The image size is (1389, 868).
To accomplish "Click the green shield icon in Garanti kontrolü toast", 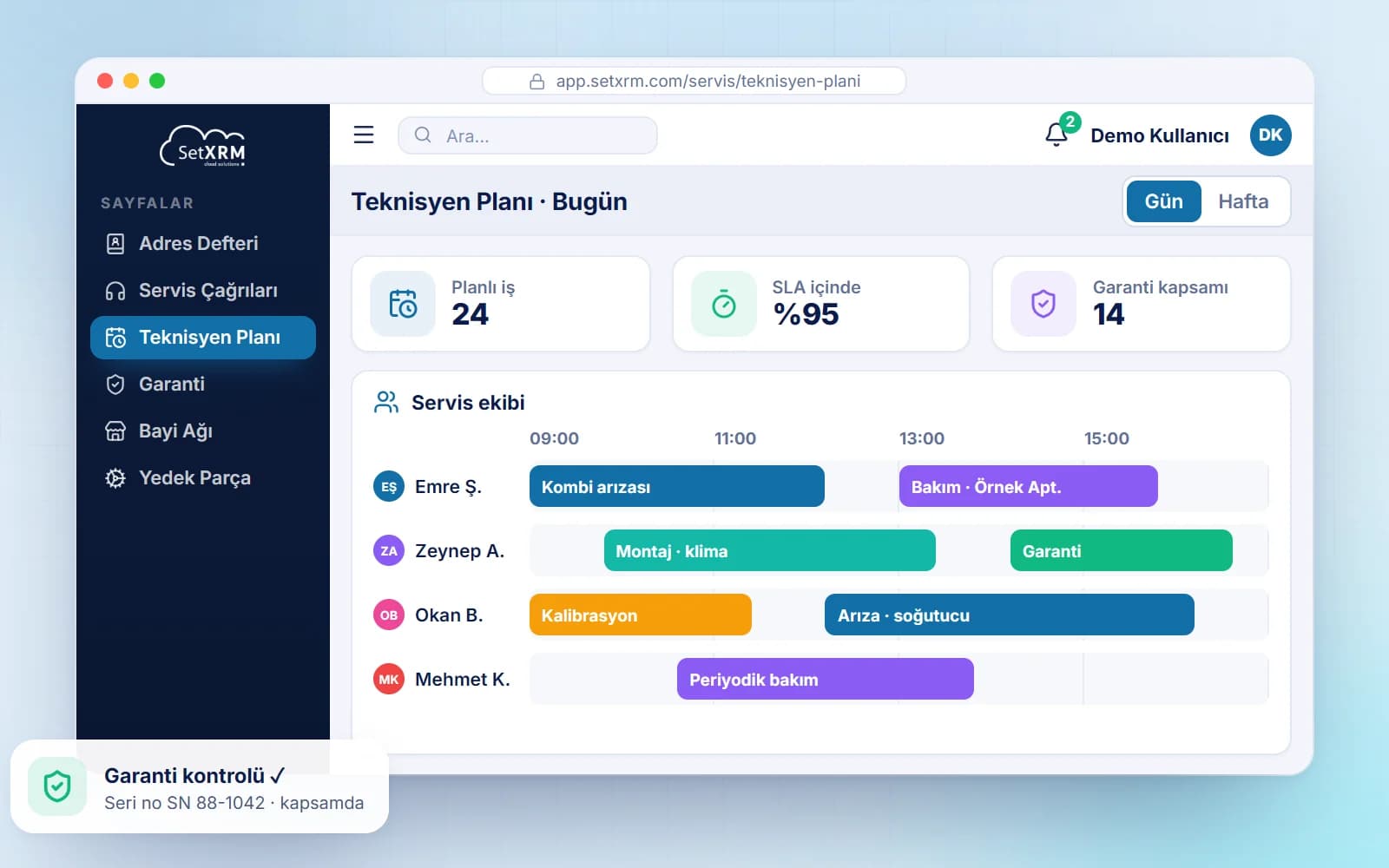I will click(x=57, y=786).
